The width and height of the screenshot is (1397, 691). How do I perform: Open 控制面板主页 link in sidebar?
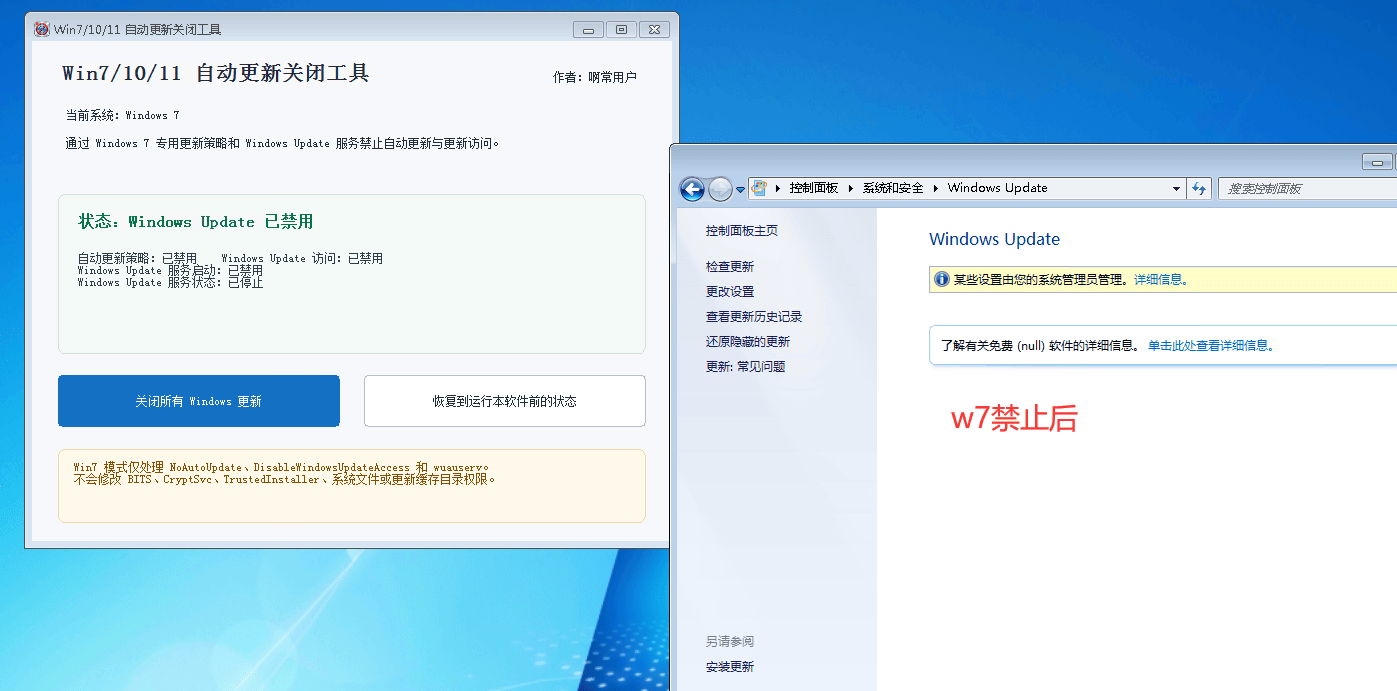(742, 231)
